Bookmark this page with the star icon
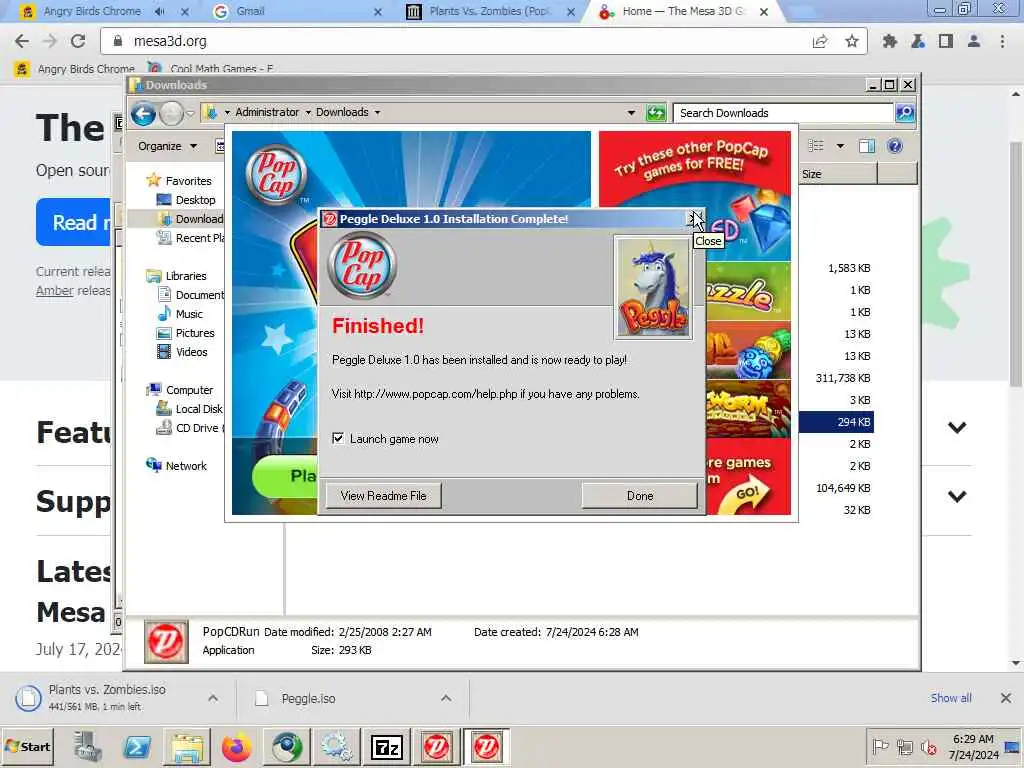The height and width of the screenshot is (768, 1024). click(x=851, y=41)
